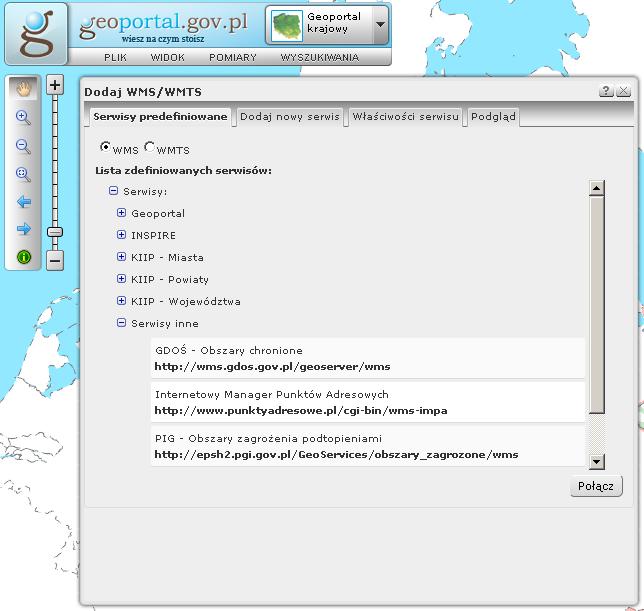Click the INSPIRE tree label
The width and height of the screenshot is (644, 611).
point(153,235)
